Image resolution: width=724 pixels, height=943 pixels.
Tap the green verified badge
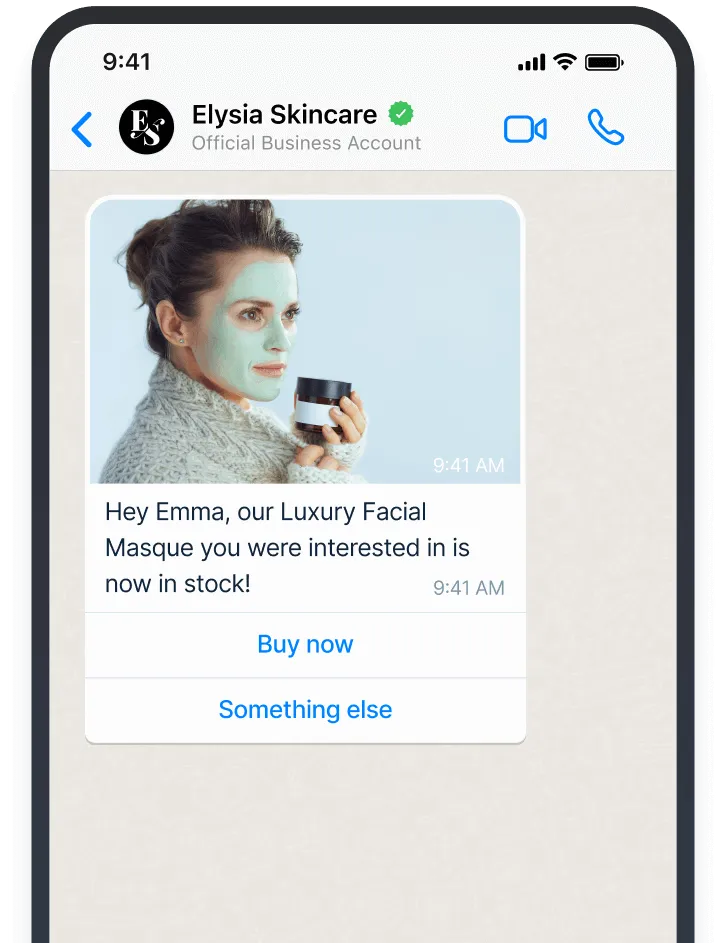(x=401, y=114)
